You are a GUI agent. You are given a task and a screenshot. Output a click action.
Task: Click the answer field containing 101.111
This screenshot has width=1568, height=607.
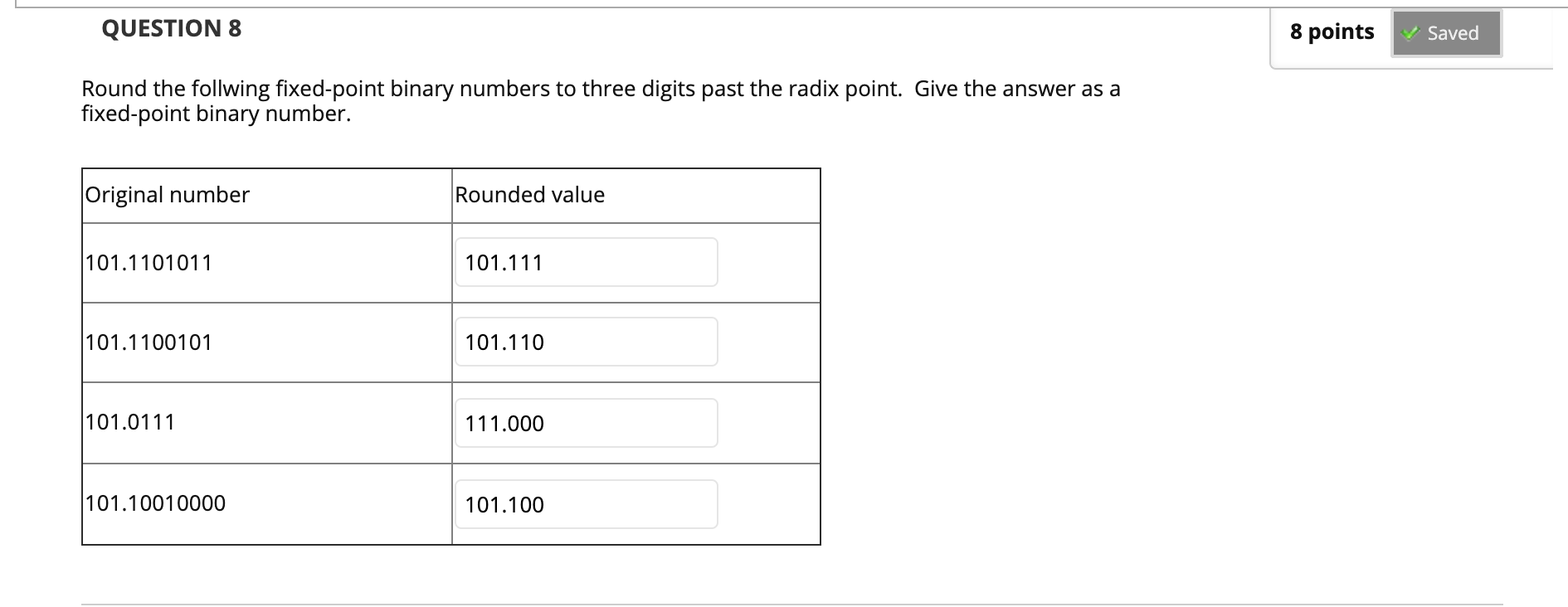point(586,262)
